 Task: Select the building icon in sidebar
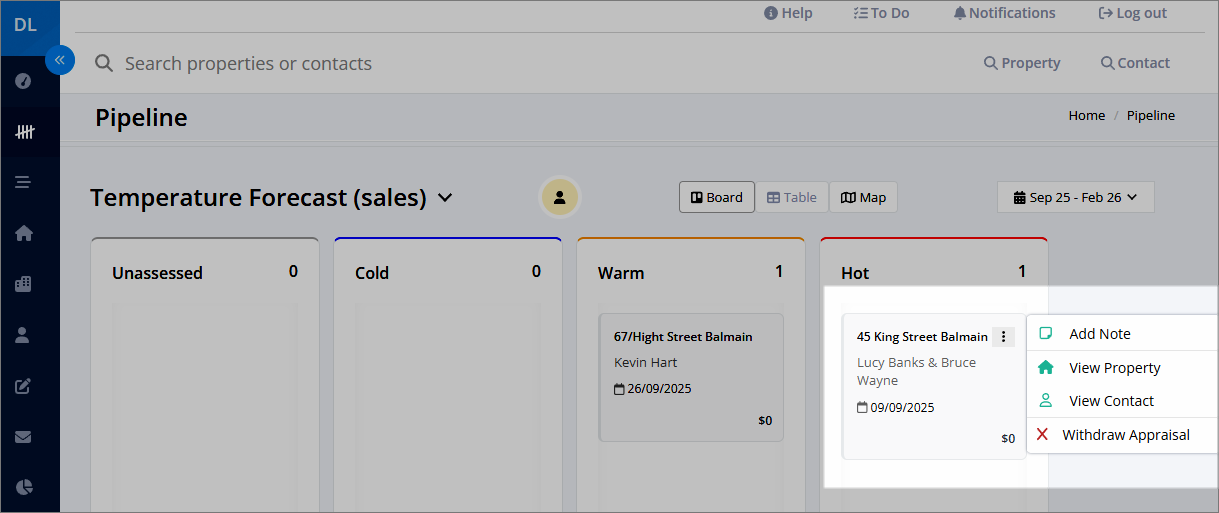point(24,284)
